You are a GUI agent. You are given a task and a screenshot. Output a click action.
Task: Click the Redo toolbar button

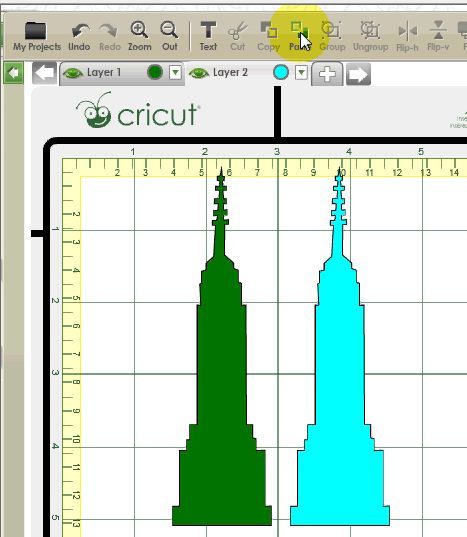coord(110,36)
